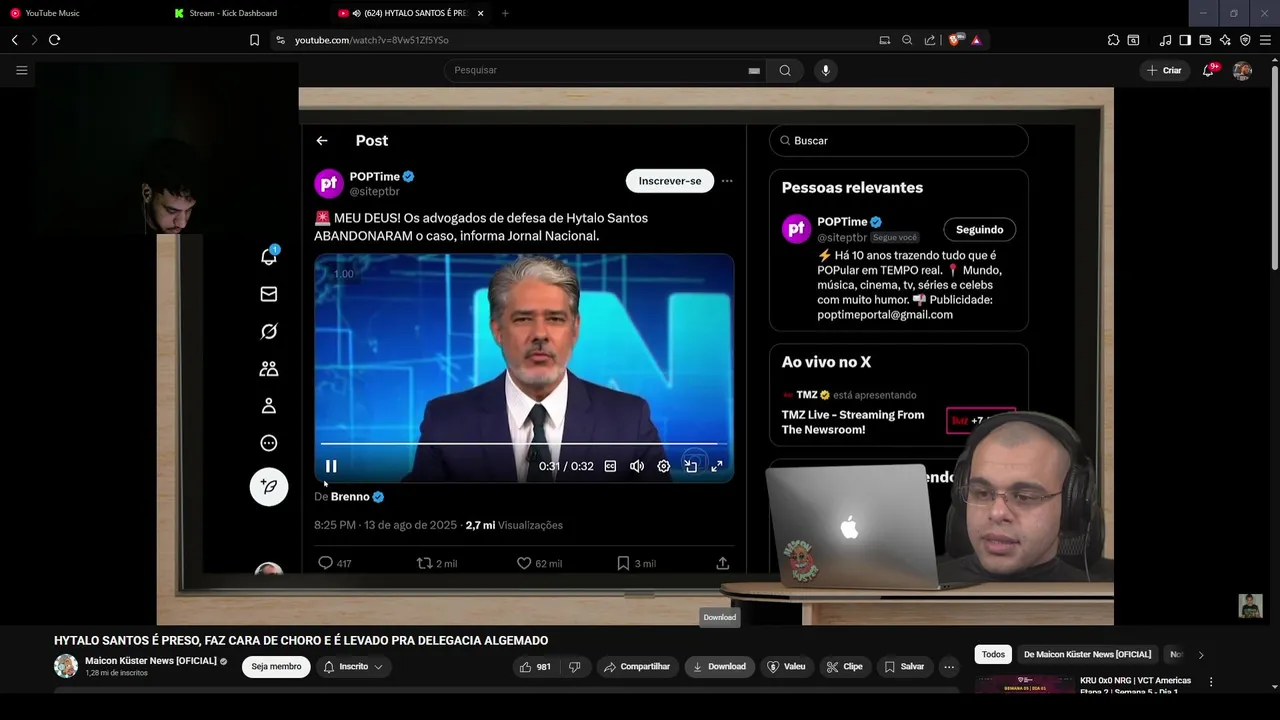Viewport: 1280px width, 720px height.
Task: Dislike the video with thumbs-down
Action: tap(574, 667)
